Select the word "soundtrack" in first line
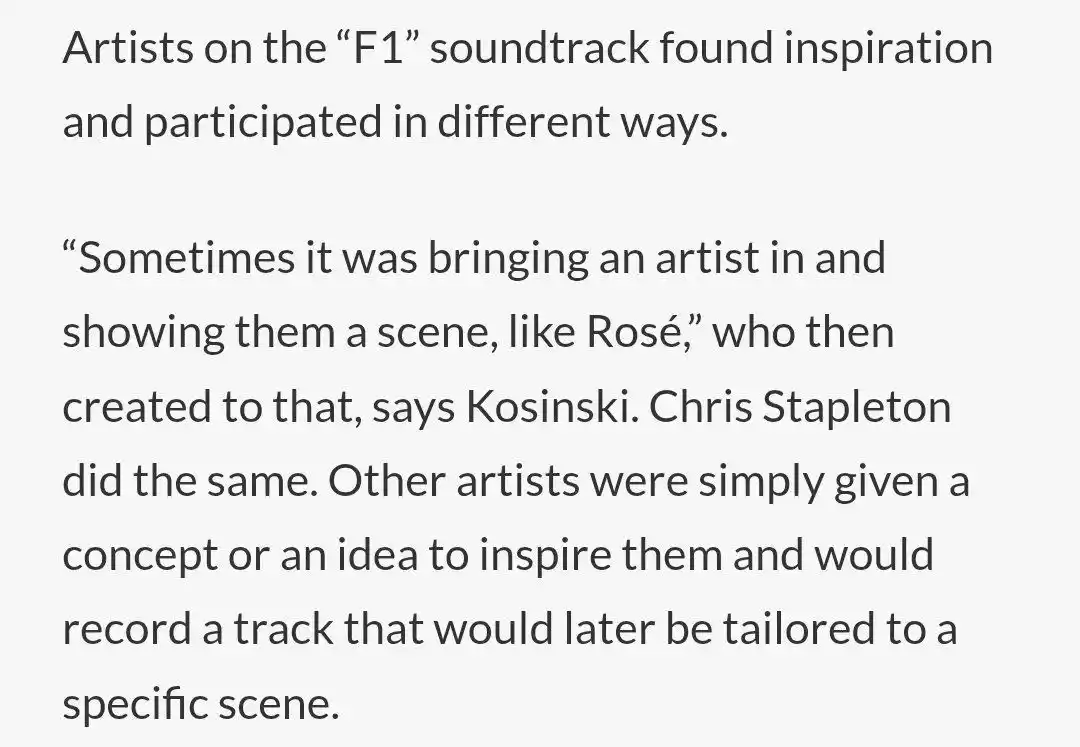The height and width of the screenshot is (747, 1080). coord(539,48)
